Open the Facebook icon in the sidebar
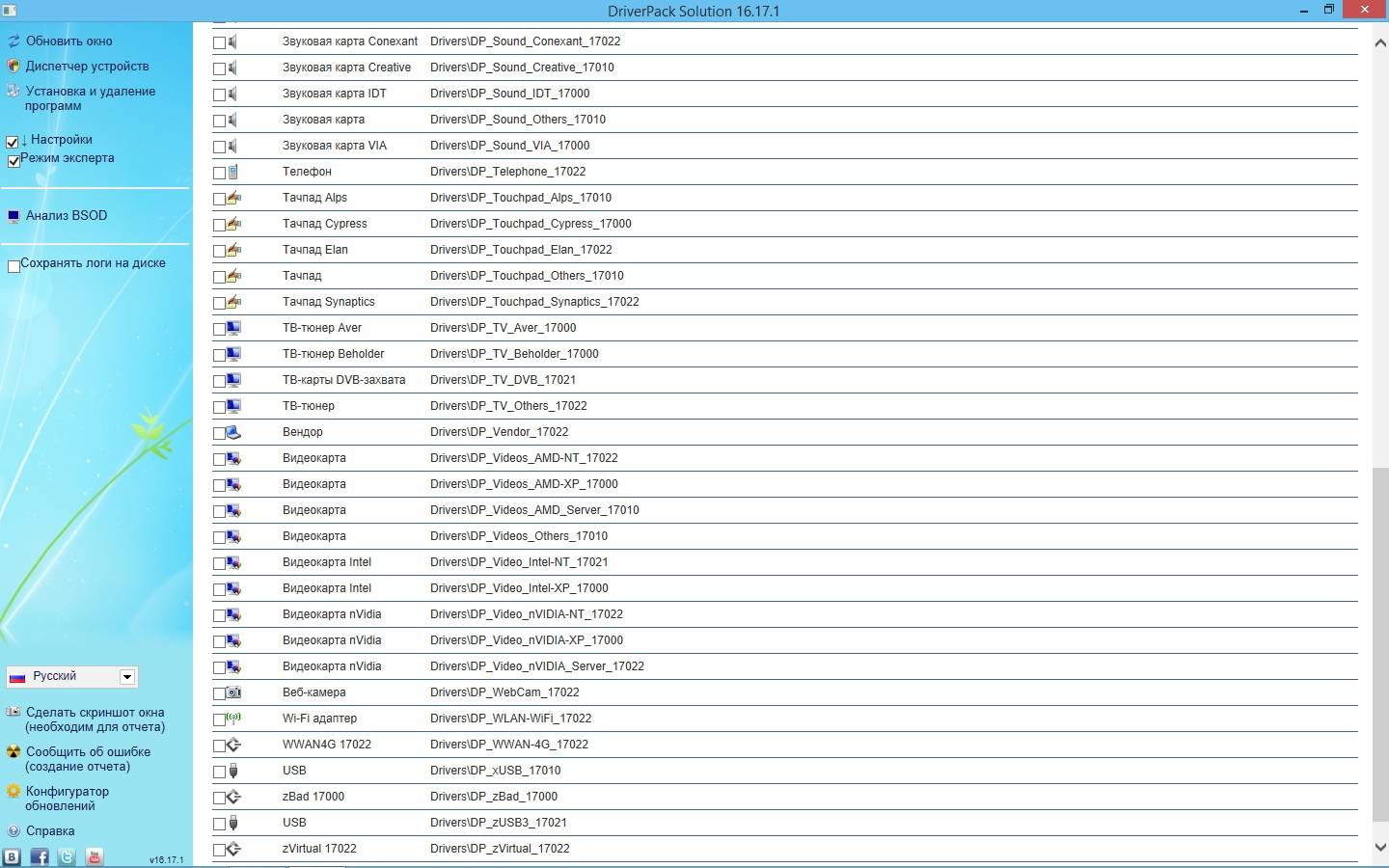The height and width of the screenshot is (868, 1389). click(40, 856)
